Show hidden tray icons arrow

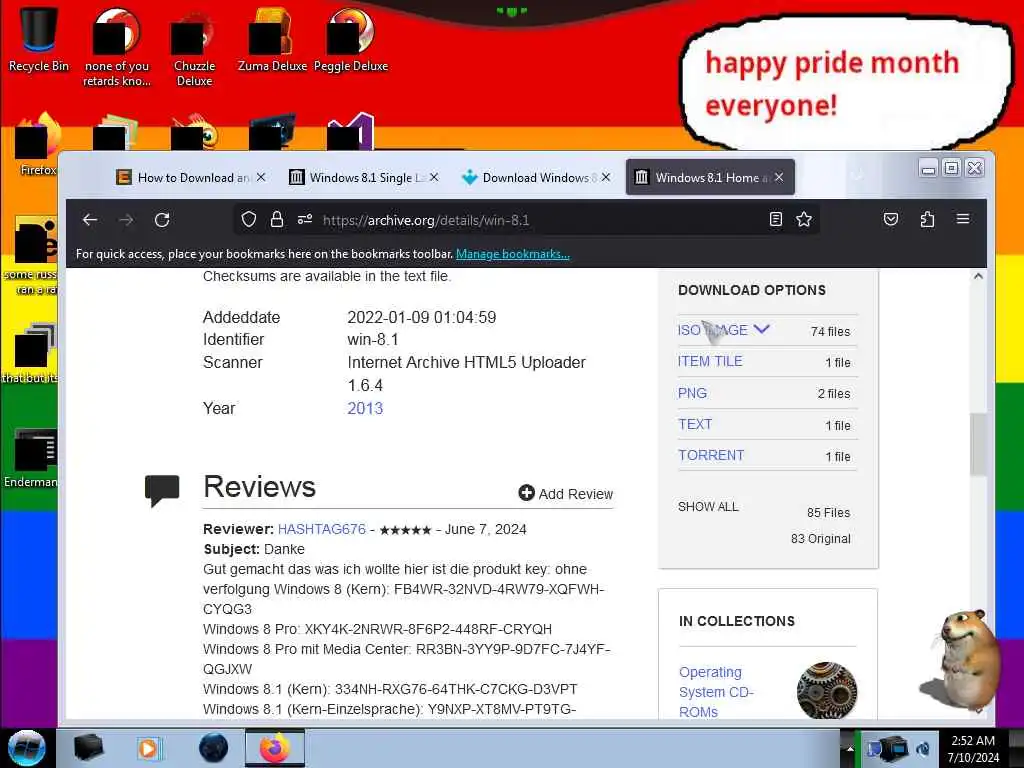click(850, 749)
